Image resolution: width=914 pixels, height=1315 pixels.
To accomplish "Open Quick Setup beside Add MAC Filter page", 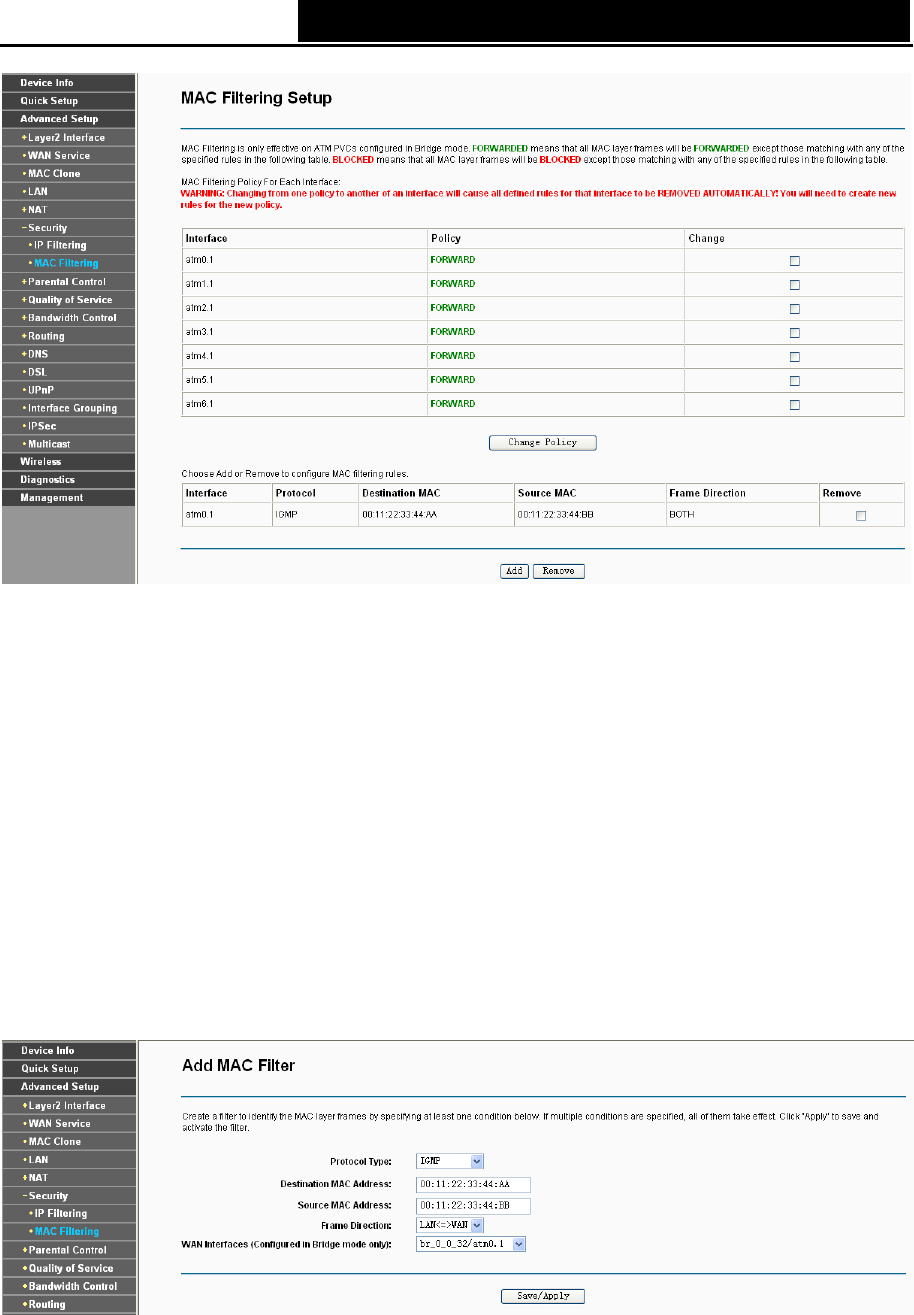I will pyautogui.click(x=68, y=1069).
